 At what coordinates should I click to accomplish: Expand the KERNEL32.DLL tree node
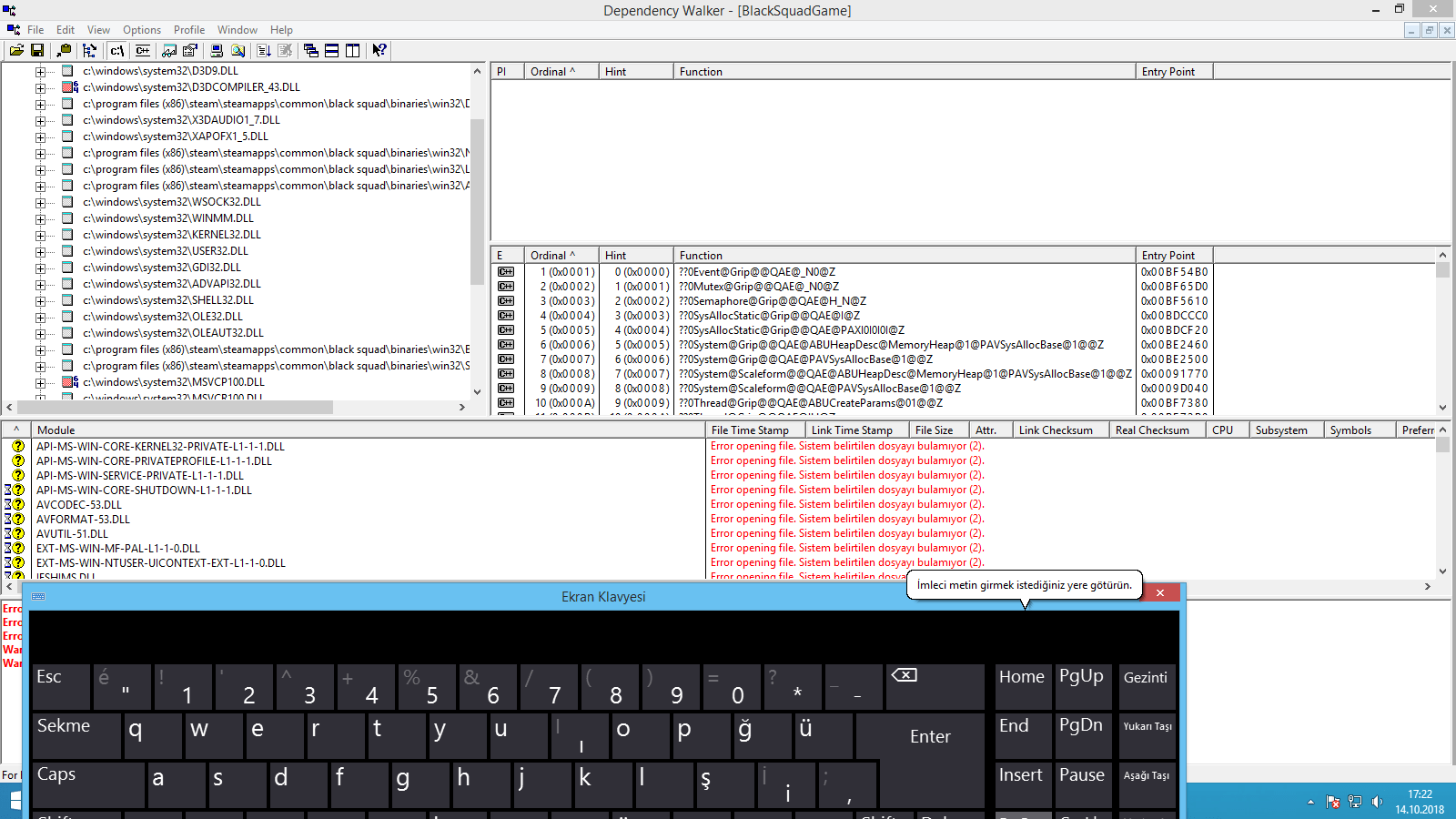[x=40, y=235]
